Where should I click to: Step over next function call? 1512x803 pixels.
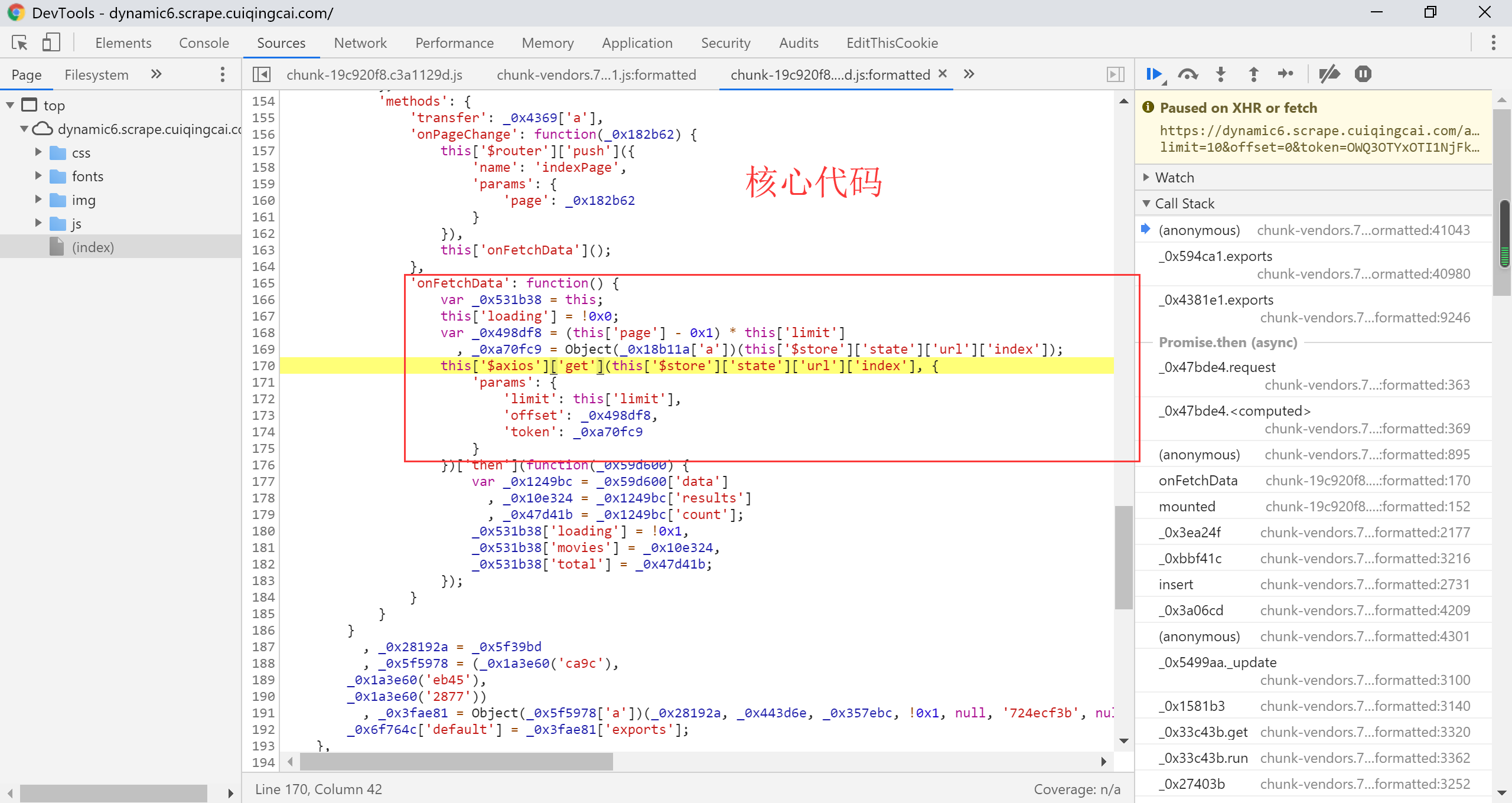[1187, 74]
